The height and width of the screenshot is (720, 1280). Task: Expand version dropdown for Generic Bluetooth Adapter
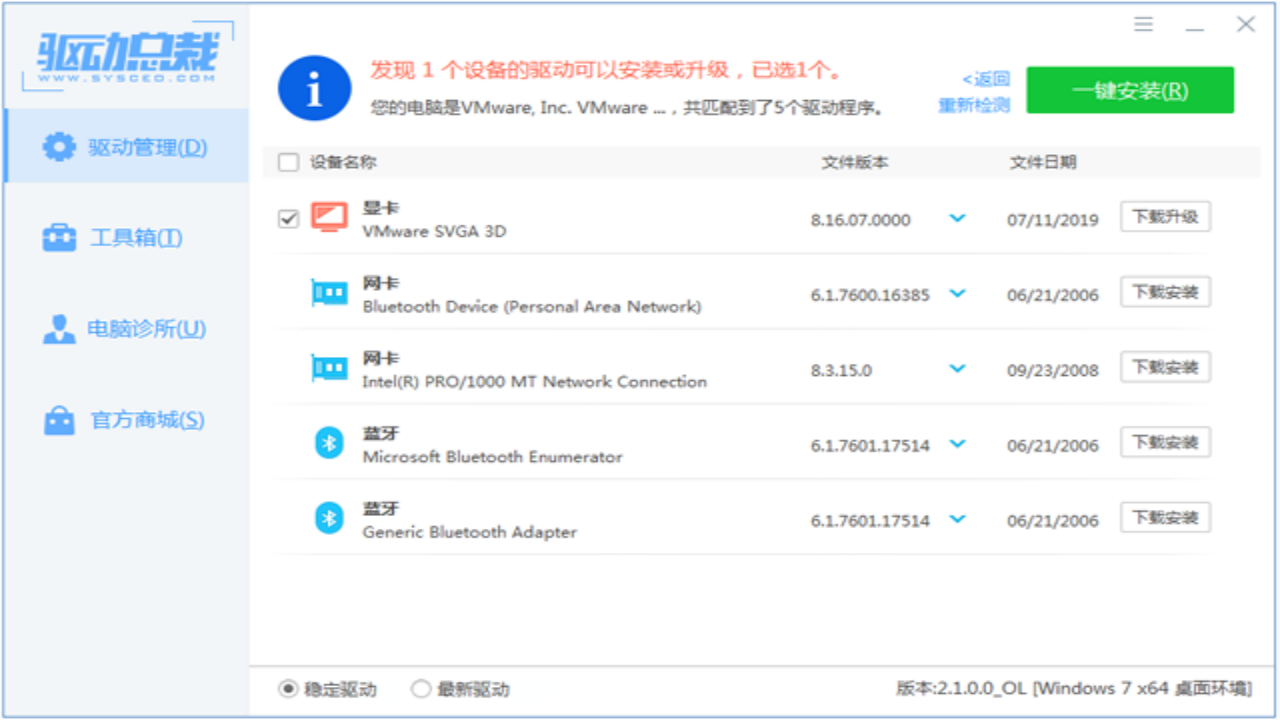tap(957, 518)
